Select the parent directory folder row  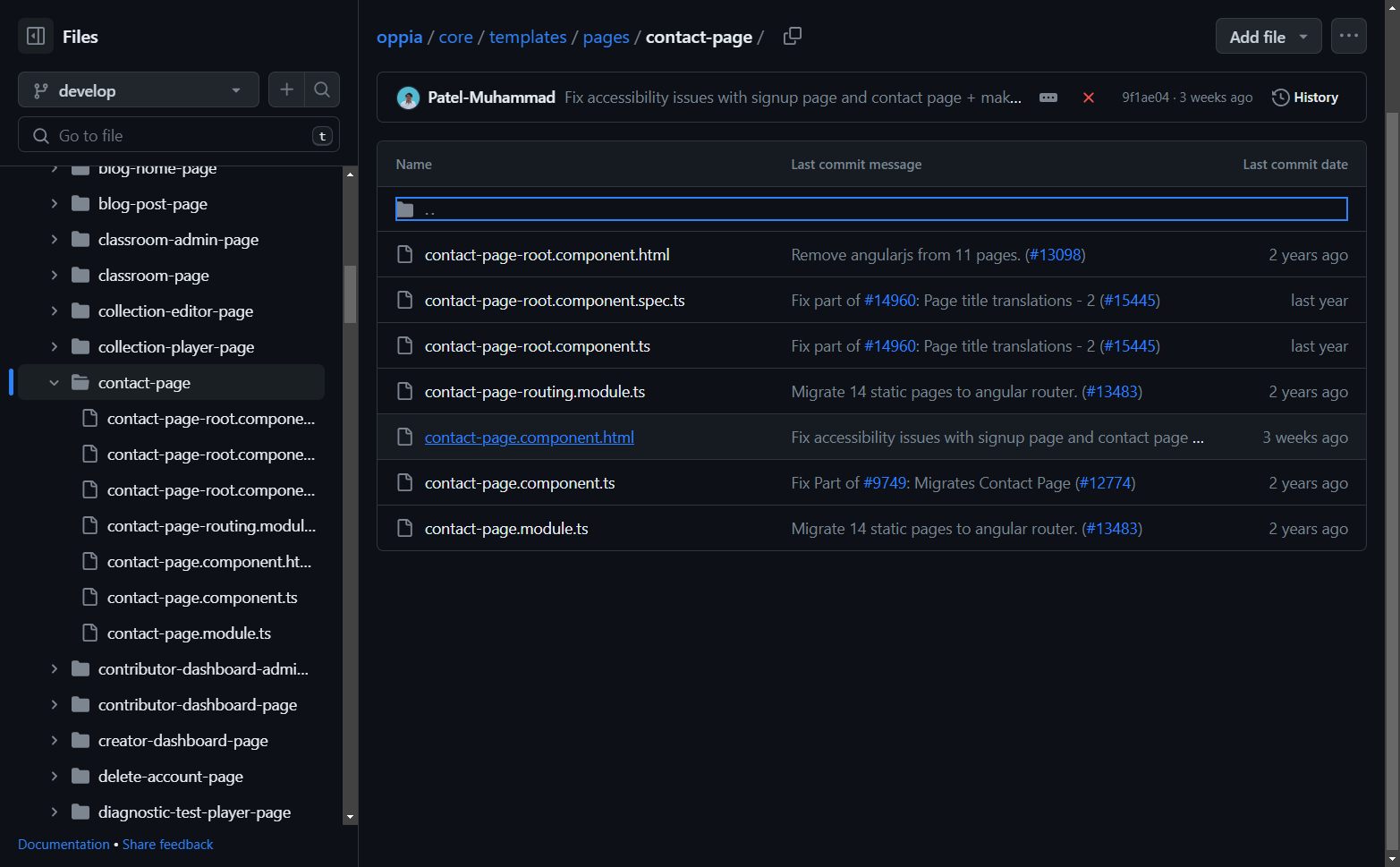871,209
